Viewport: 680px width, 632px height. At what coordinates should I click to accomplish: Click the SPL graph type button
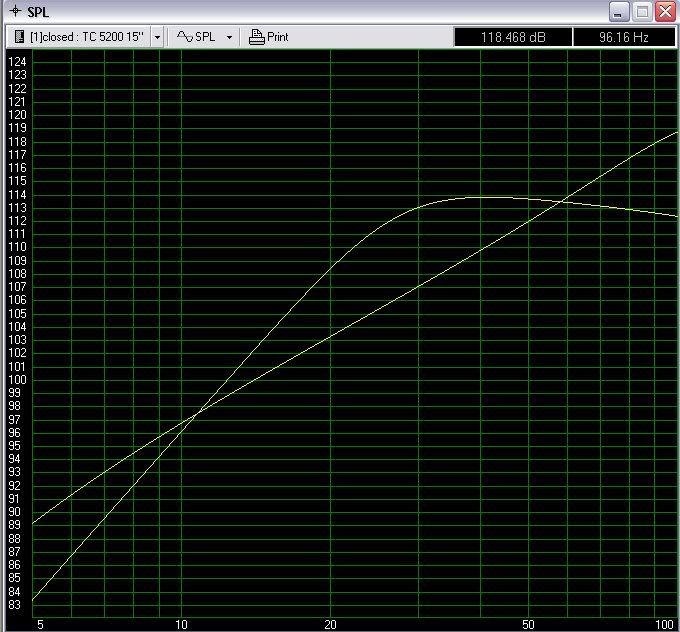pos(196,37)
